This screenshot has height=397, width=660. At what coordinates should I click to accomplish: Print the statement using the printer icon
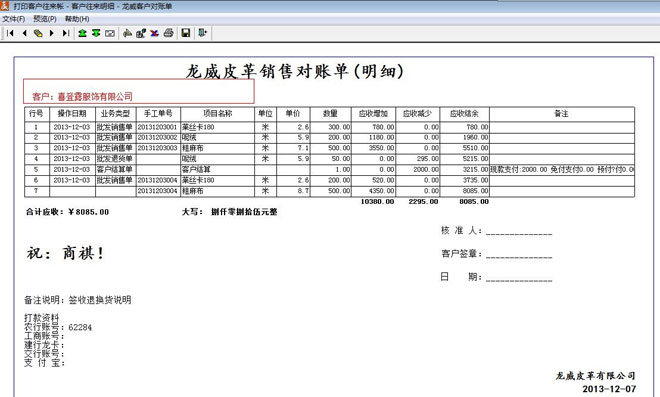[x=168, y=33]
